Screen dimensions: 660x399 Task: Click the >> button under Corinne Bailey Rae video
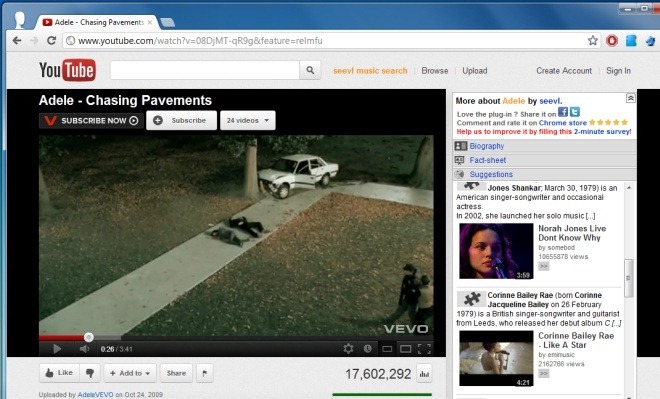click(544, 373)
